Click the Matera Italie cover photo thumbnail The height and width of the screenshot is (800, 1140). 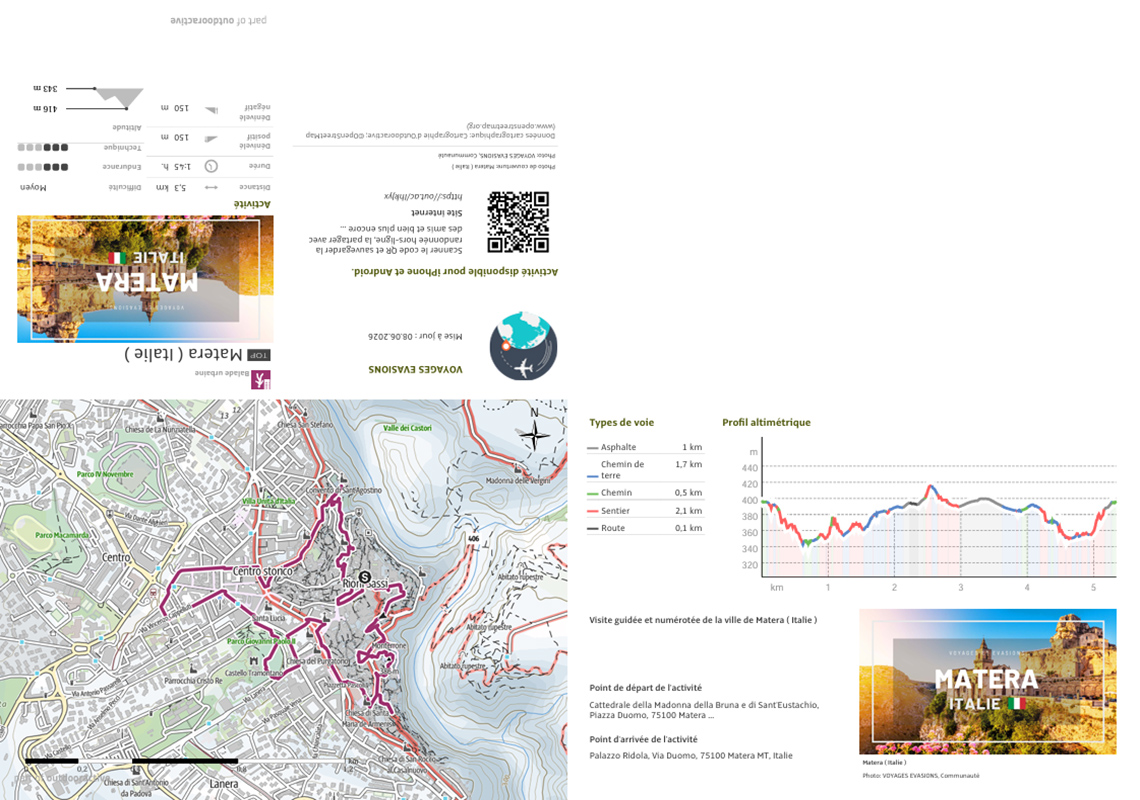pyautogui.click(x=987, y=681)
